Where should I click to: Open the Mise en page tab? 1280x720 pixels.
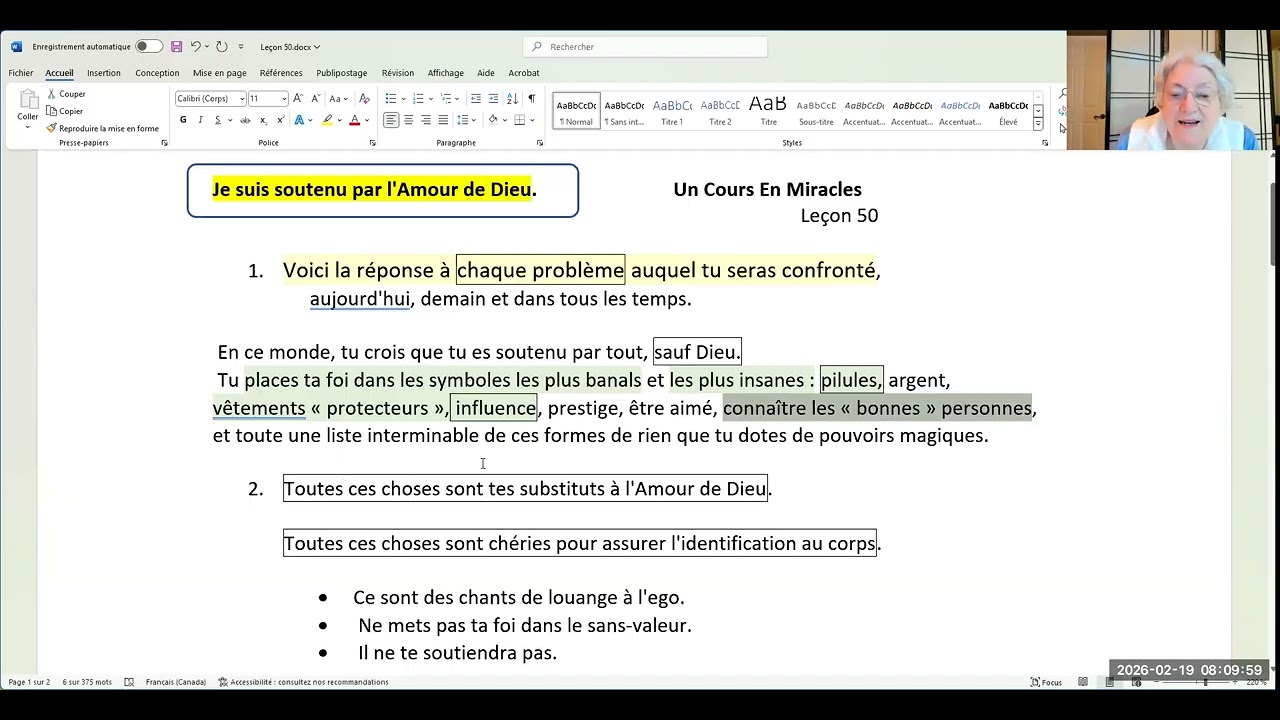(219, 73)
